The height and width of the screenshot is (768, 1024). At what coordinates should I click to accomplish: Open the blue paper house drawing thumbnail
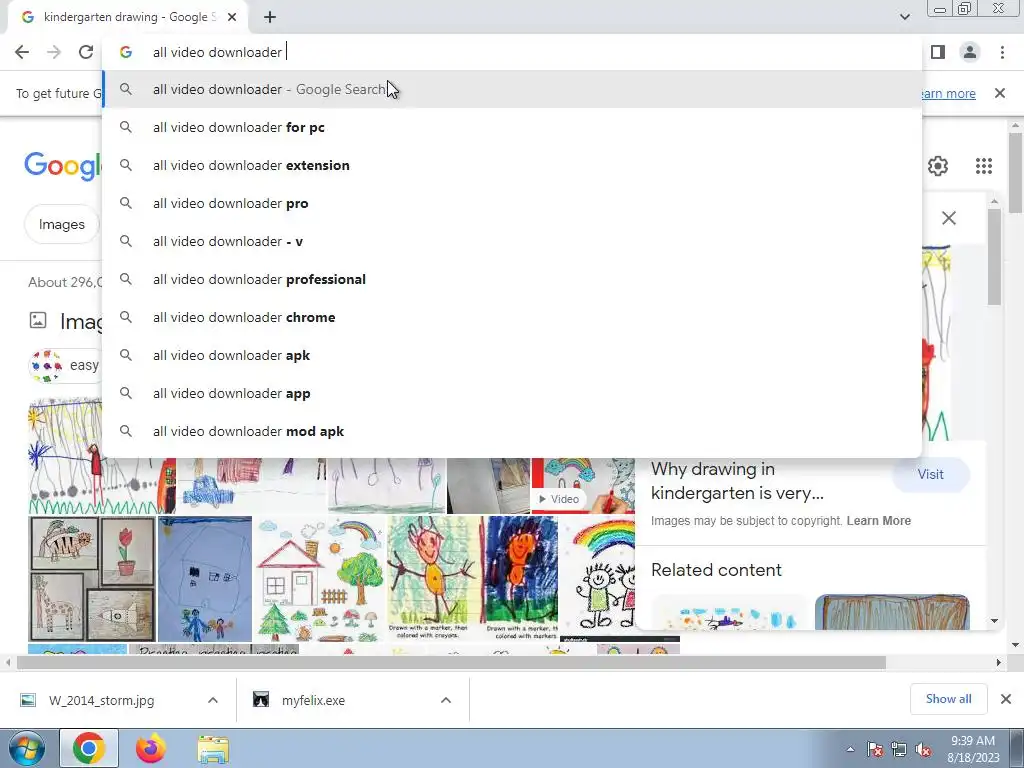[x=204, y=579]
